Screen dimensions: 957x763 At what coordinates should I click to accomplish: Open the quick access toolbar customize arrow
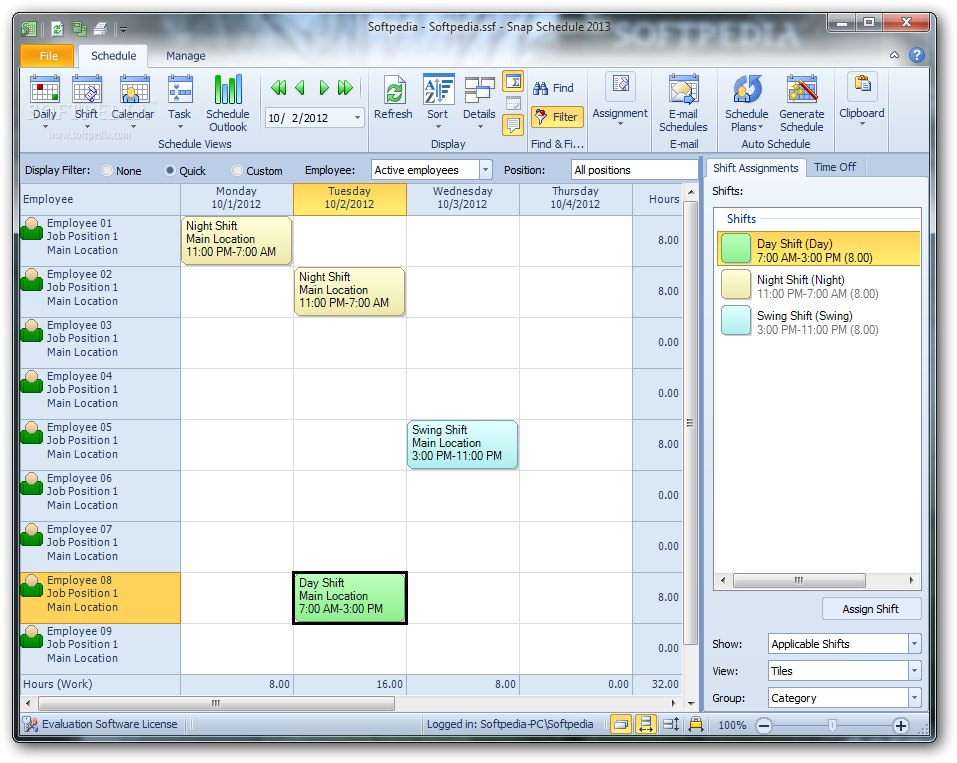point(123,29)
